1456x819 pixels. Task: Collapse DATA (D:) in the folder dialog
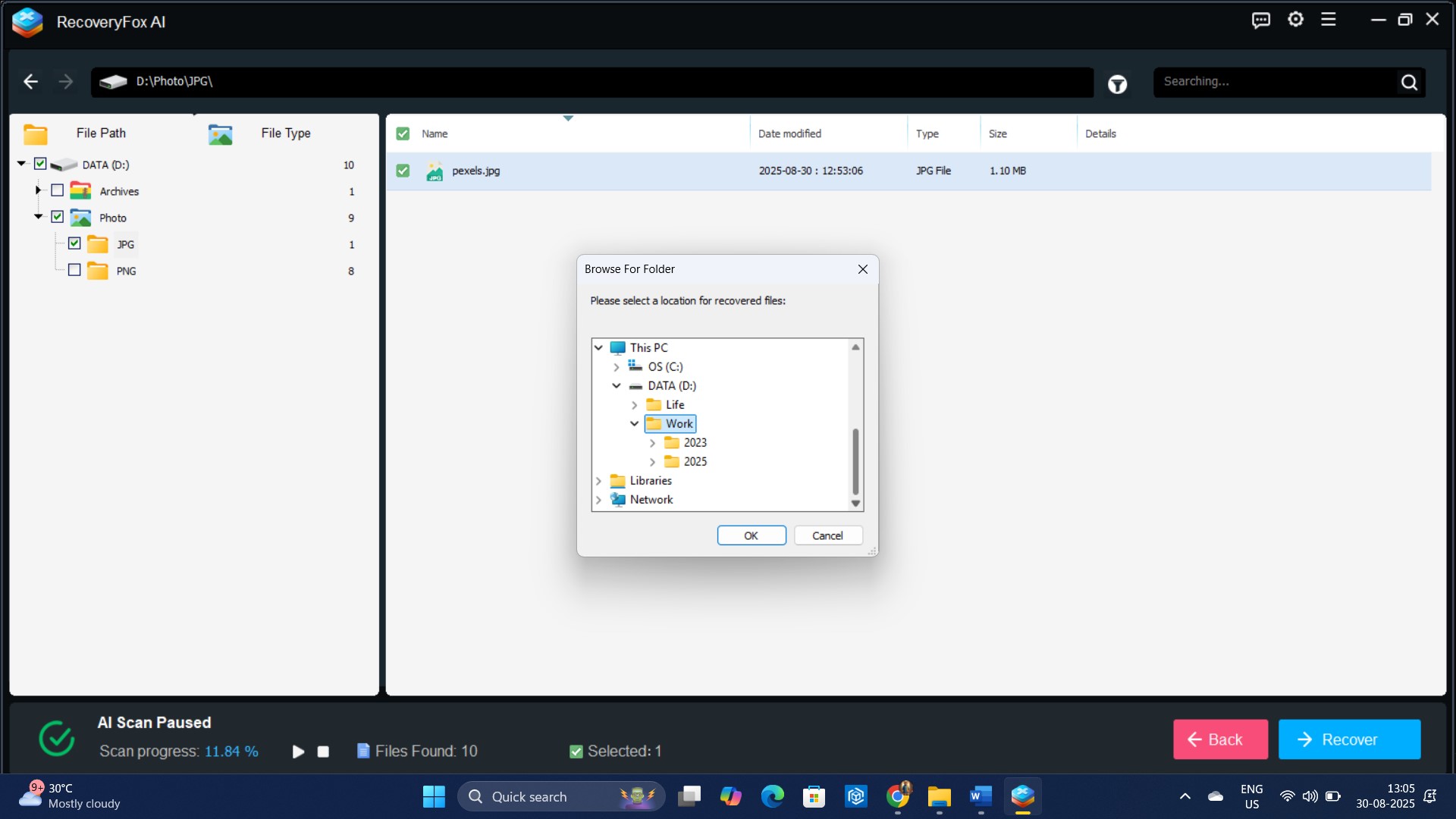[x=617, y=386]
